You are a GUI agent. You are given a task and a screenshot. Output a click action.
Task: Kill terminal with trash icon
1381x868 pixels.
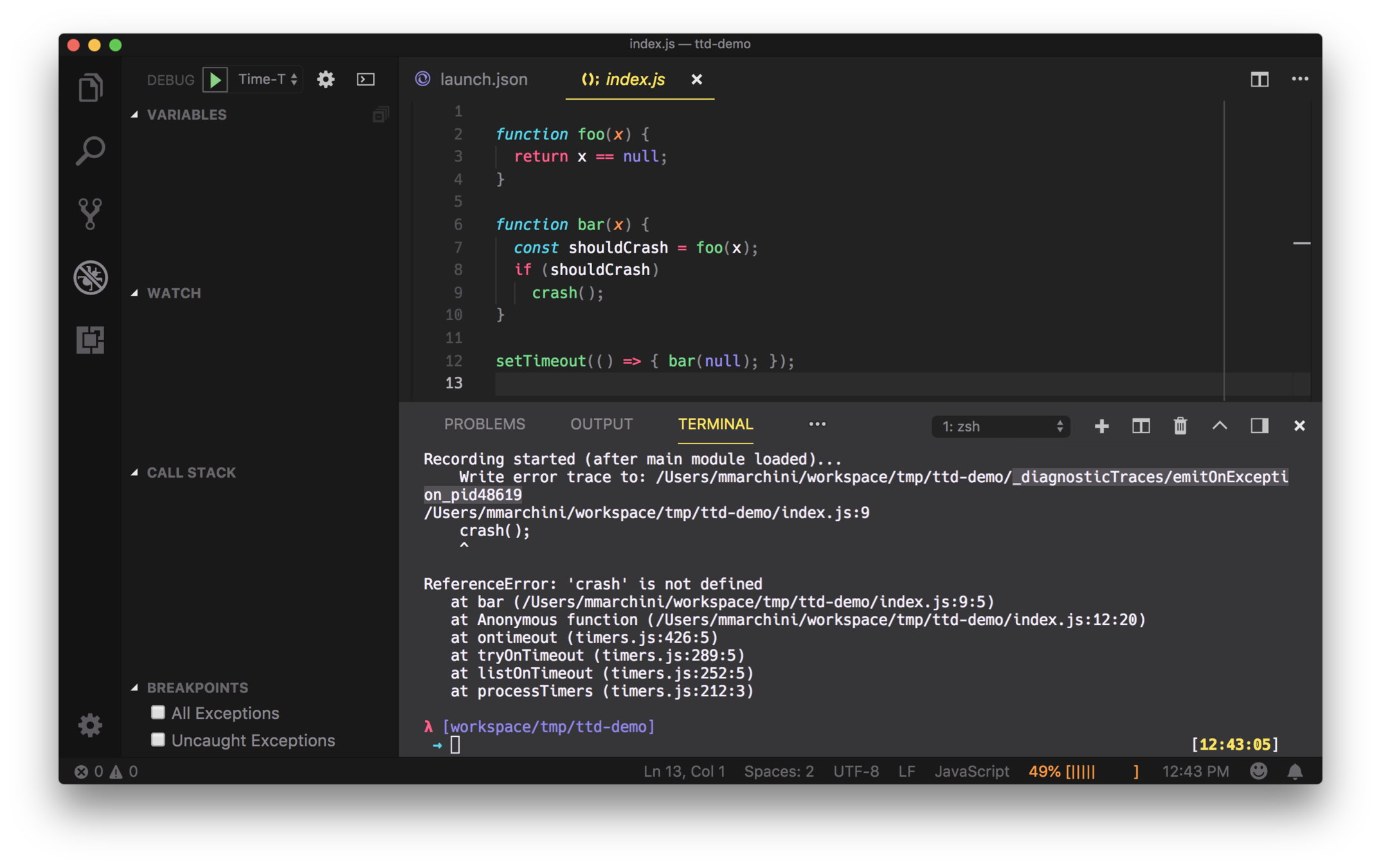coord(1180,426)
